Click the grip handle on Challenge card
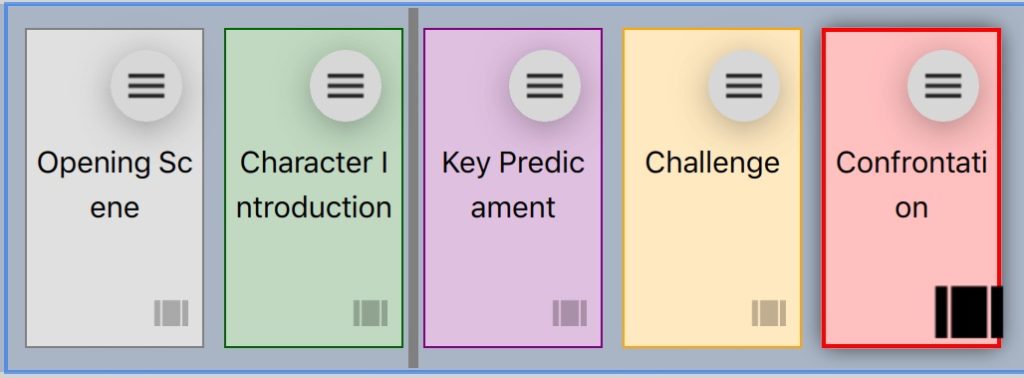Image resolution: width=1024 pixels, height=378 pixels. coord(769,313)
